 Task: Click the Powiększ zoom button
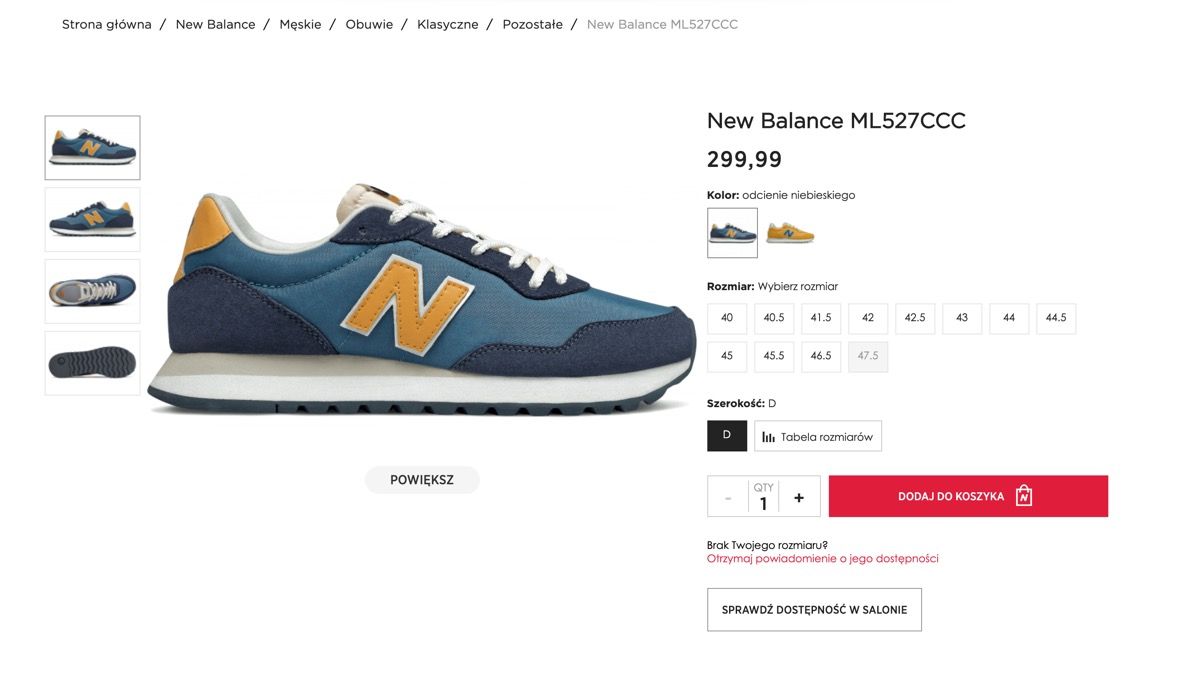click(x=422, y=480)
